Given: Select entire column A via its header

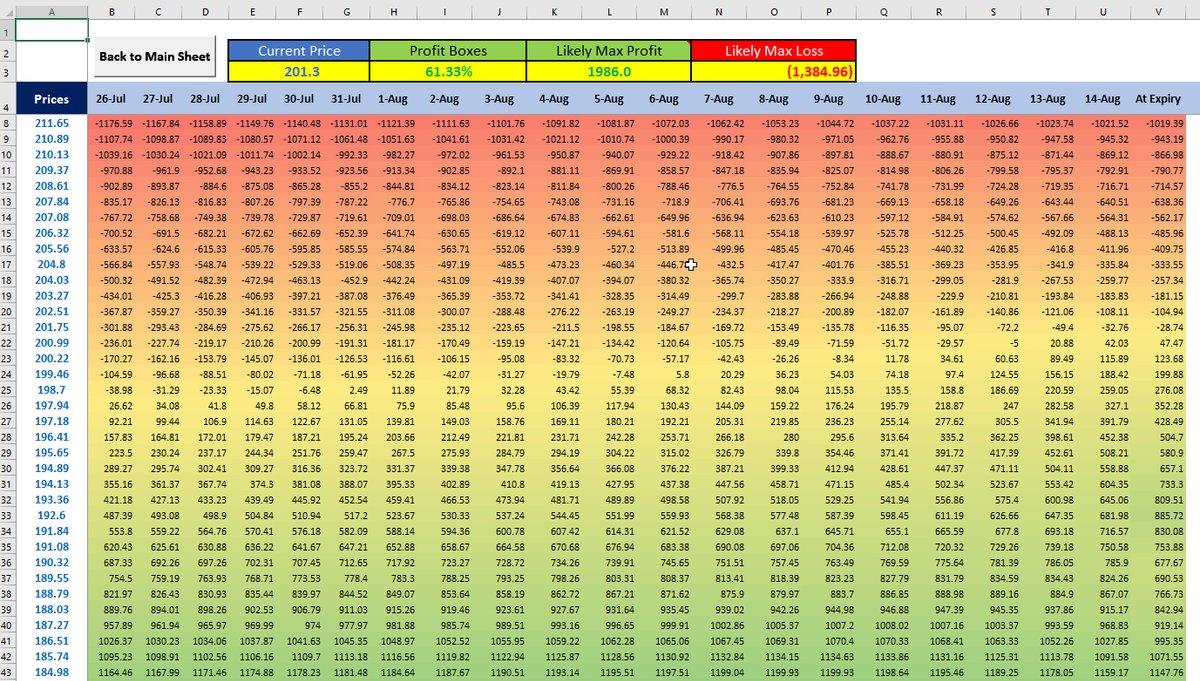Looking at the screenshot, I should (x=52, y=11).
